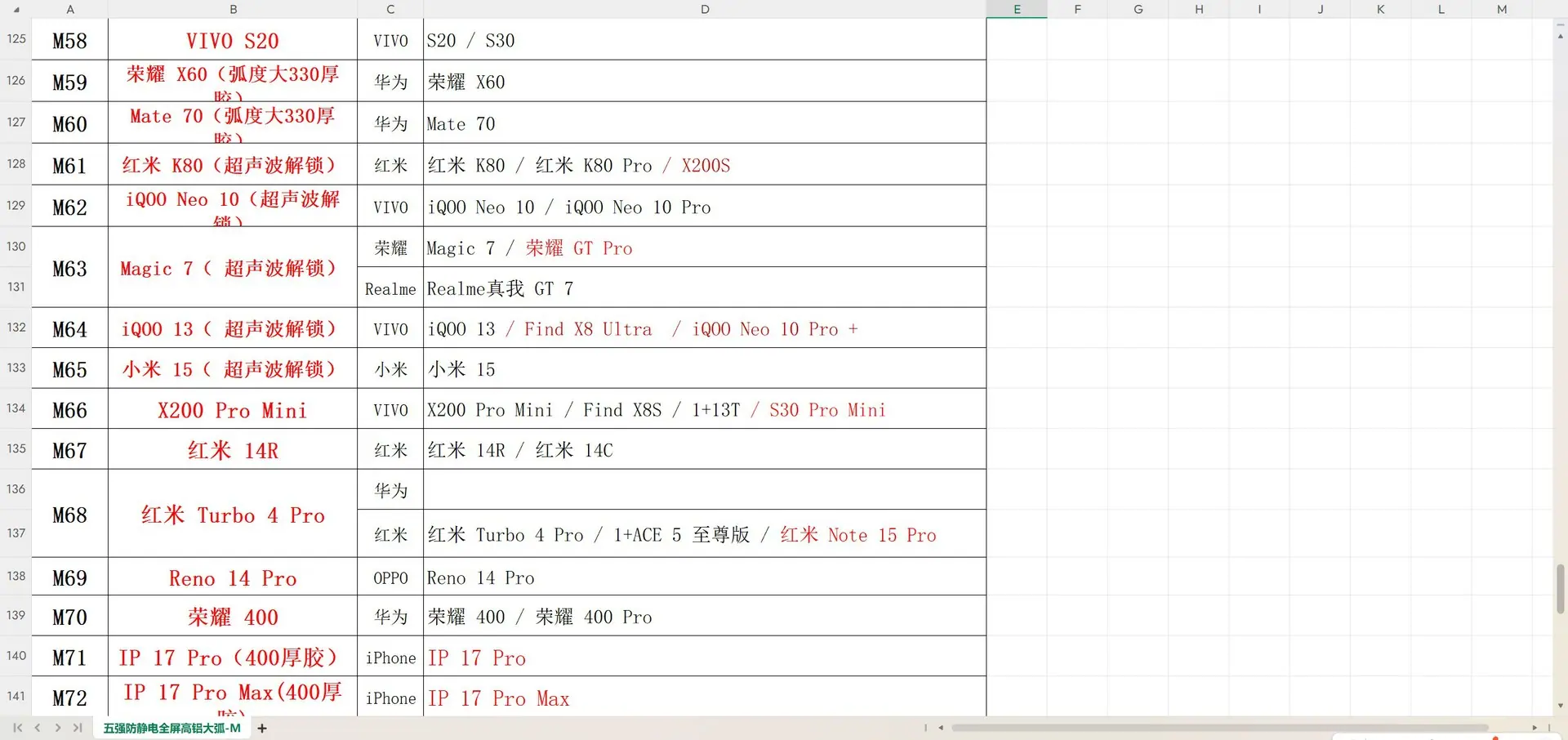
Task: Click the vertical scrollbar thumb
Action: [1560, 588]
